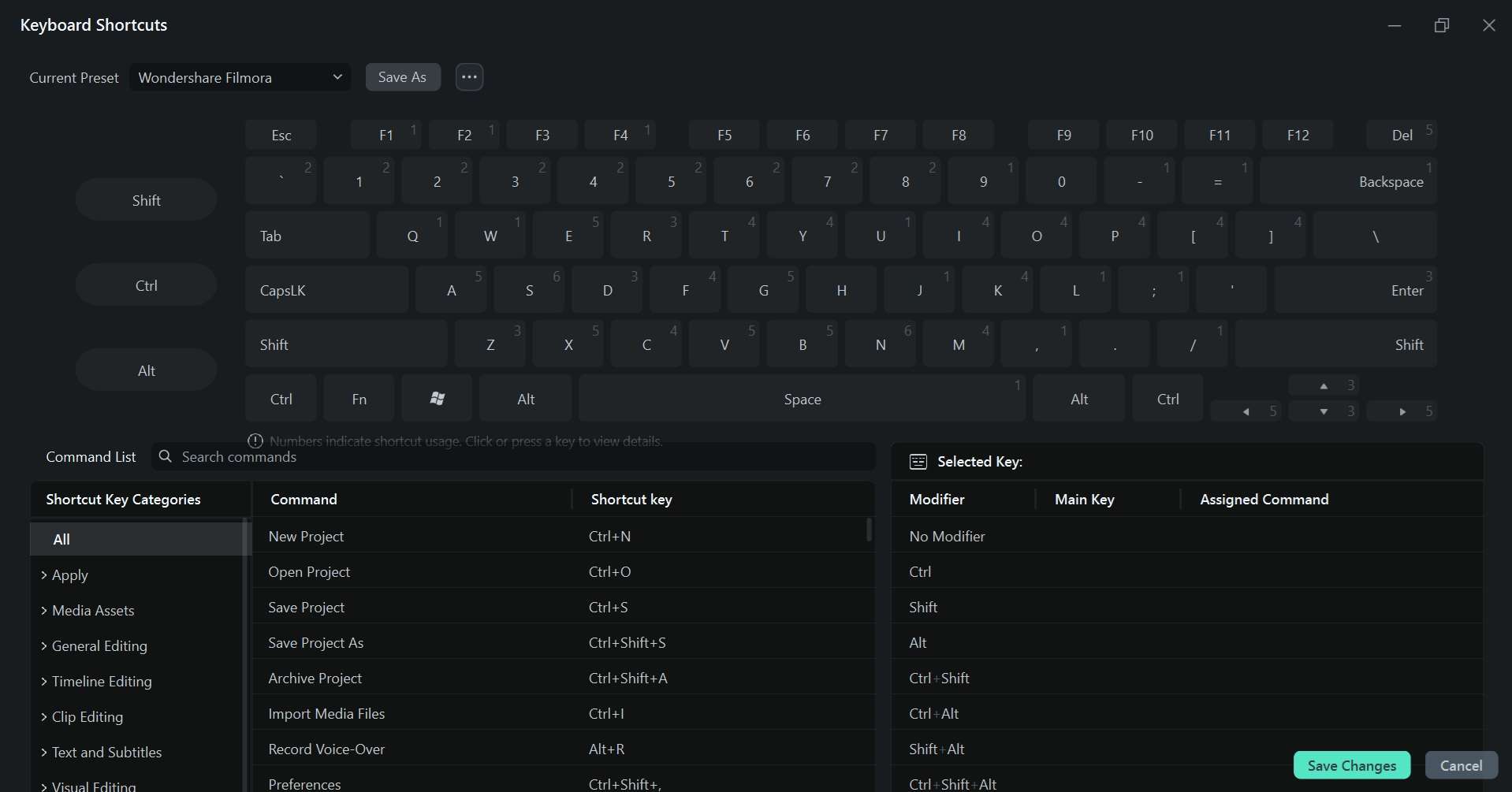Click the backtick key
The height and width of the screenshot is (792, 1512).
tap(281, 180)
